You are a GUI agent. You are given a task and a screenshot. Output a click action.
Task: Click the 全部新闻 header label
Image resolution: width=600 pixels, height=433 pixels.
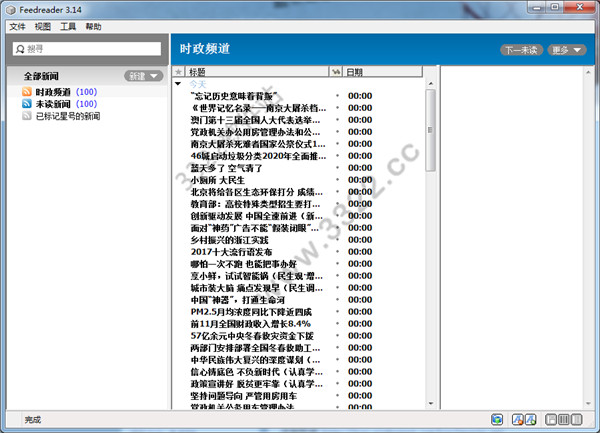click(x=41, y=76)
